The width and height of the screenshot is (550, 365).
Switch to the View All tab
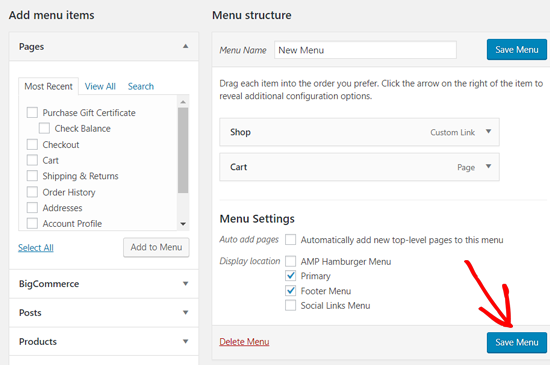click(x=100, y=86)
